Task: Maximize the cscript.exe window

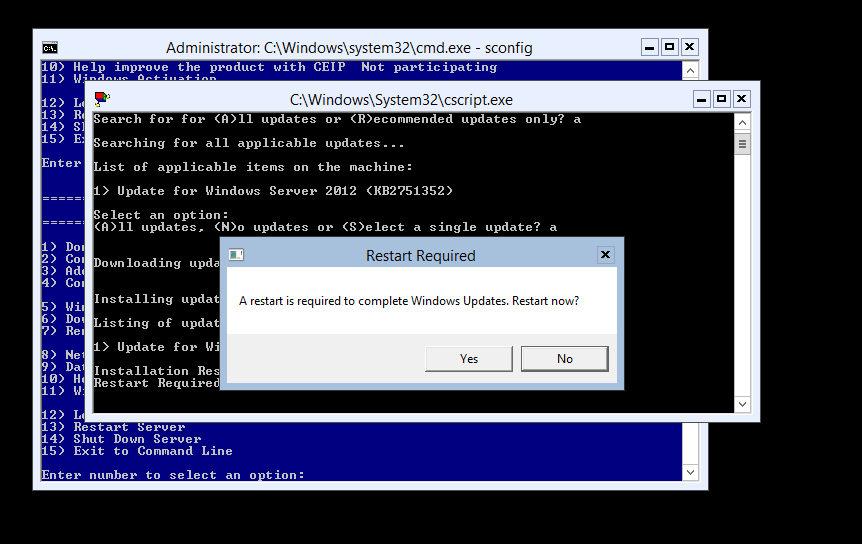Action: (x=721, y=99)
